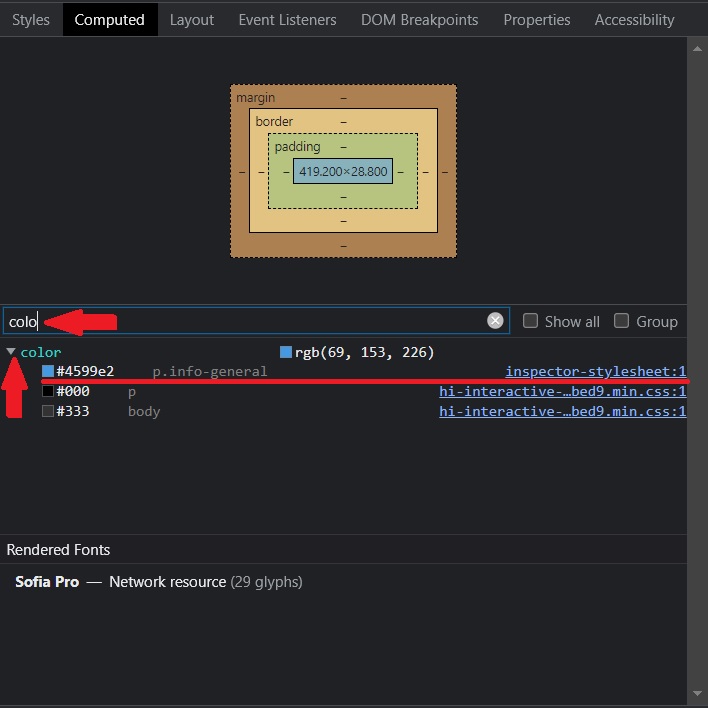Viewport: 708px width, 708px height.
Task: Open the Layout tab
Action: click(x=191, y=20)
